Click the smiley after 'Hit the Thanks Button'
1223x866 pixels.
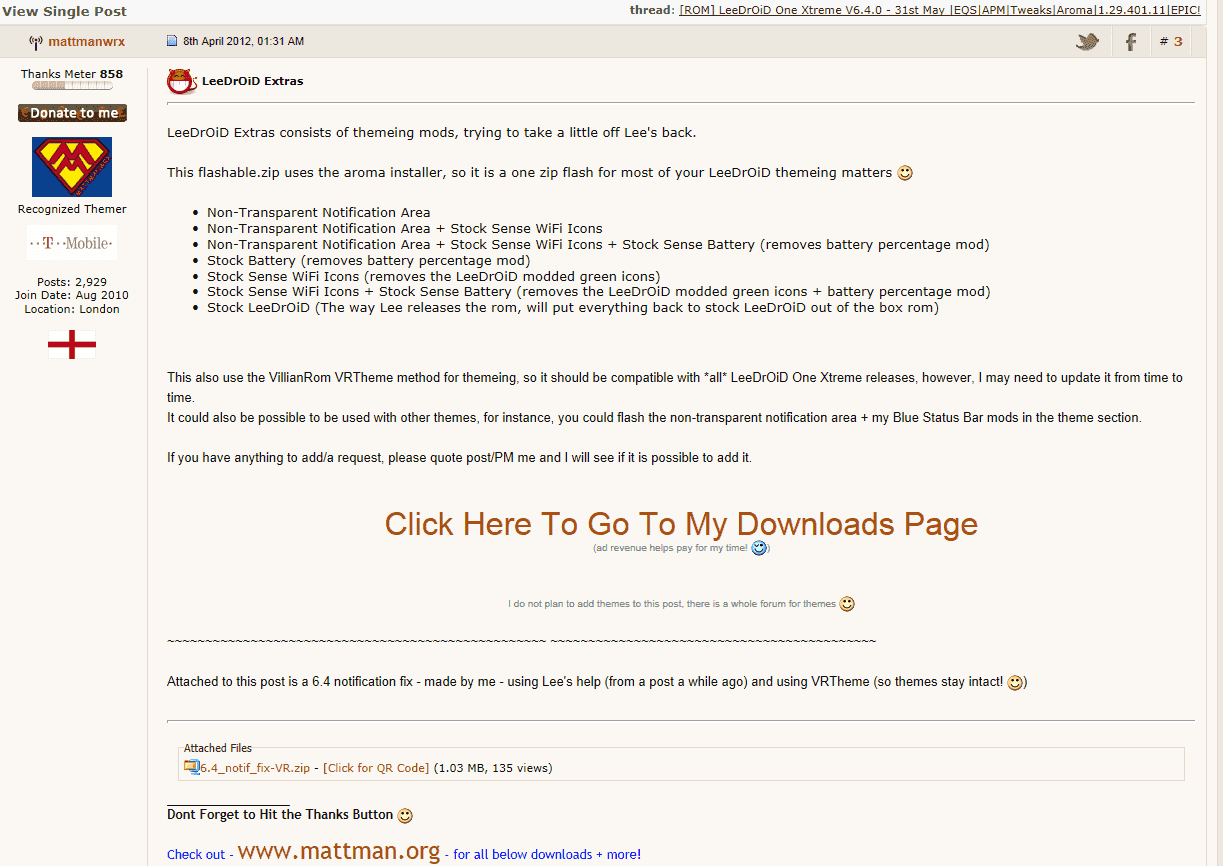click(405, 815)
